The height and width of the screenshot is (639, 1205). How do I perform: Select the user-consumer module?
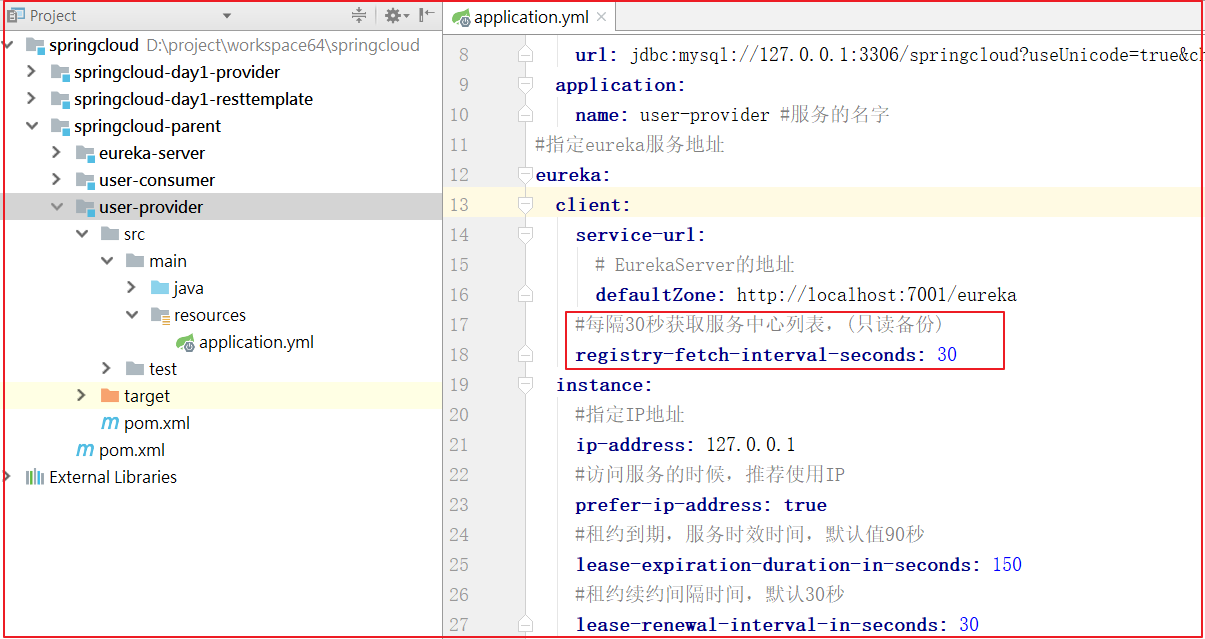[x=157, y=180]
